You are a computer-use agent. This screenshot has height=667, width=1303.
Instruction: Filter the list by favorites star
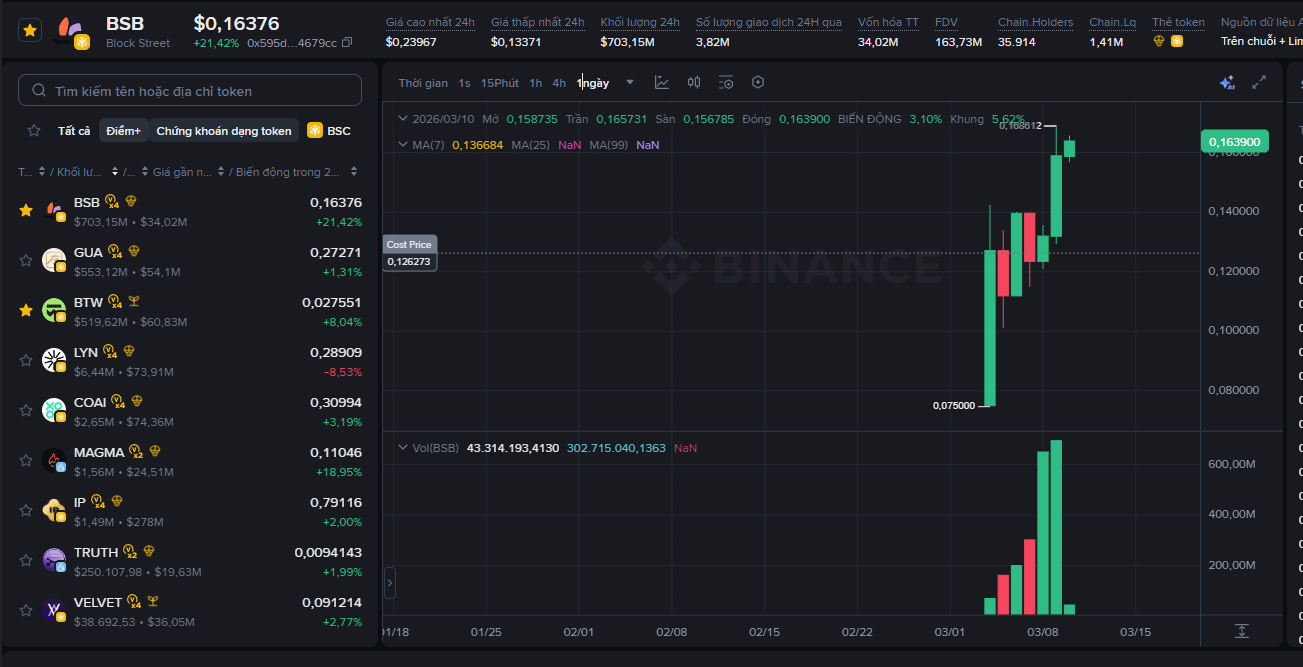tap(34, 130)
